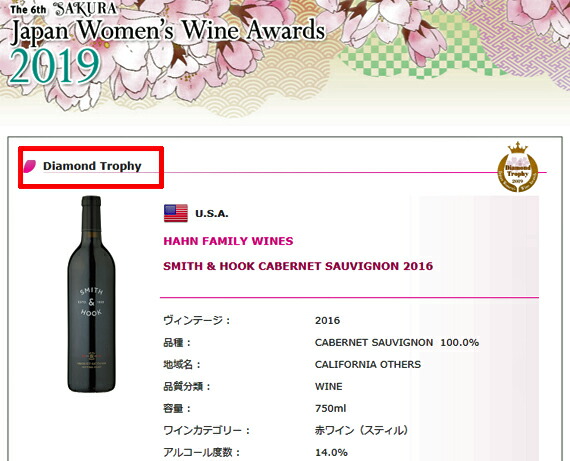Screen dimensions: 570x461
Task: Click the 品質分類 WINE value
Action: (329, 386)
